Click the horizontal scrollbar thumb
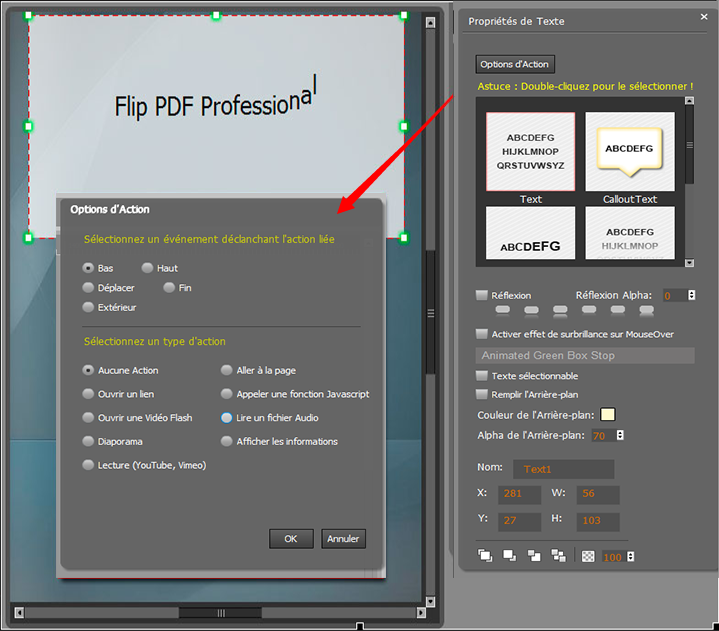Image resolution: width=719 pixels, height=631 pixels. click(221, 613)
